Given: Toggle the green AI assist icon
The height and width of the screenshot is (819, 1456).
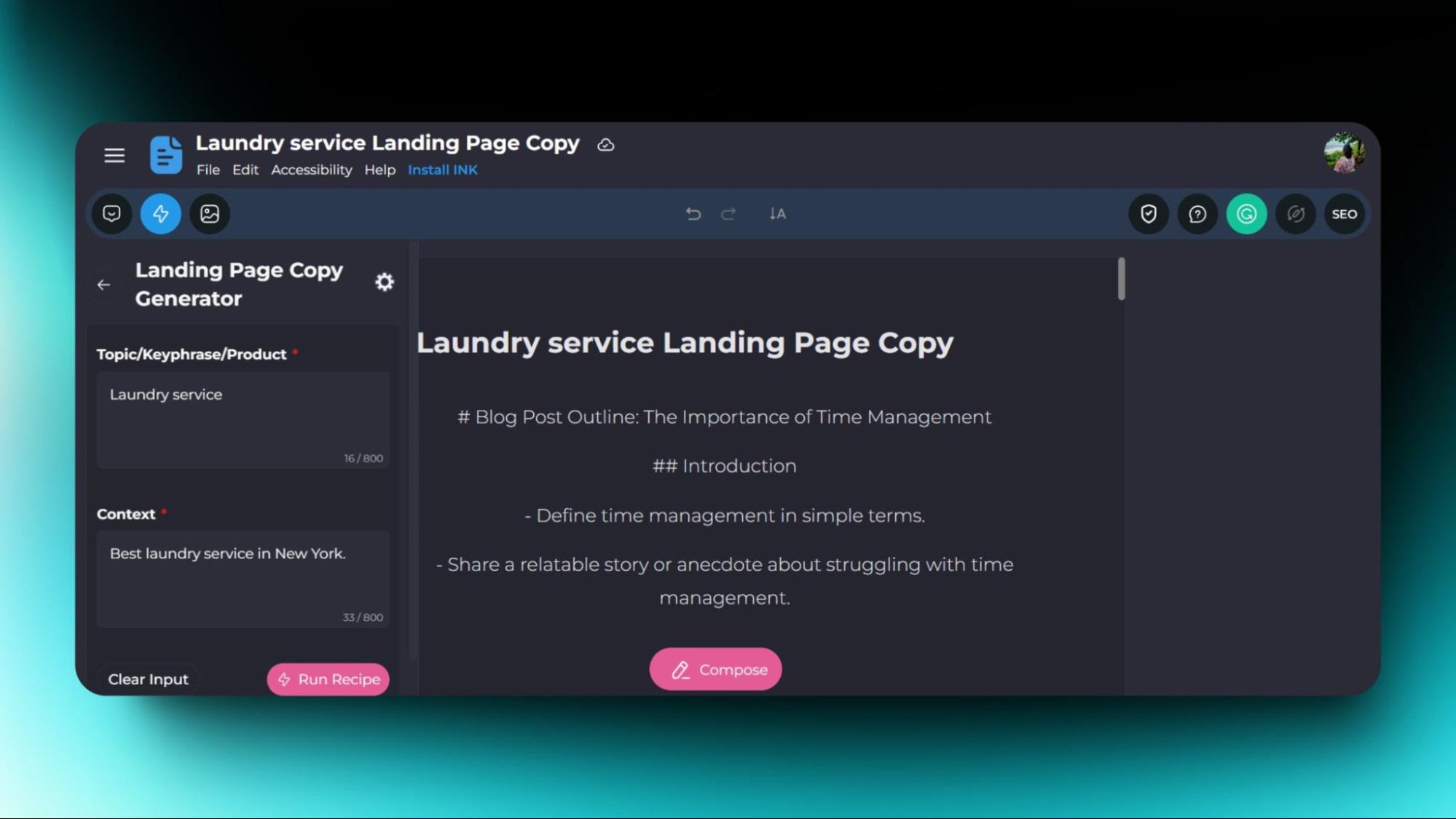Looking at the screenshot, I should (1246, 213).
